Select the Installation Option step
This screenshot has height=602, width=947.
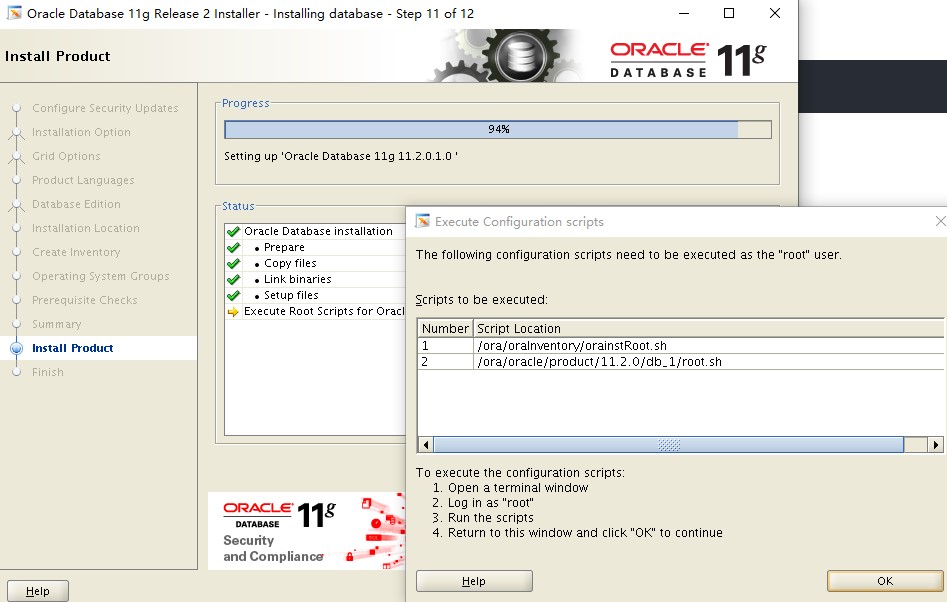coord(81,132)
